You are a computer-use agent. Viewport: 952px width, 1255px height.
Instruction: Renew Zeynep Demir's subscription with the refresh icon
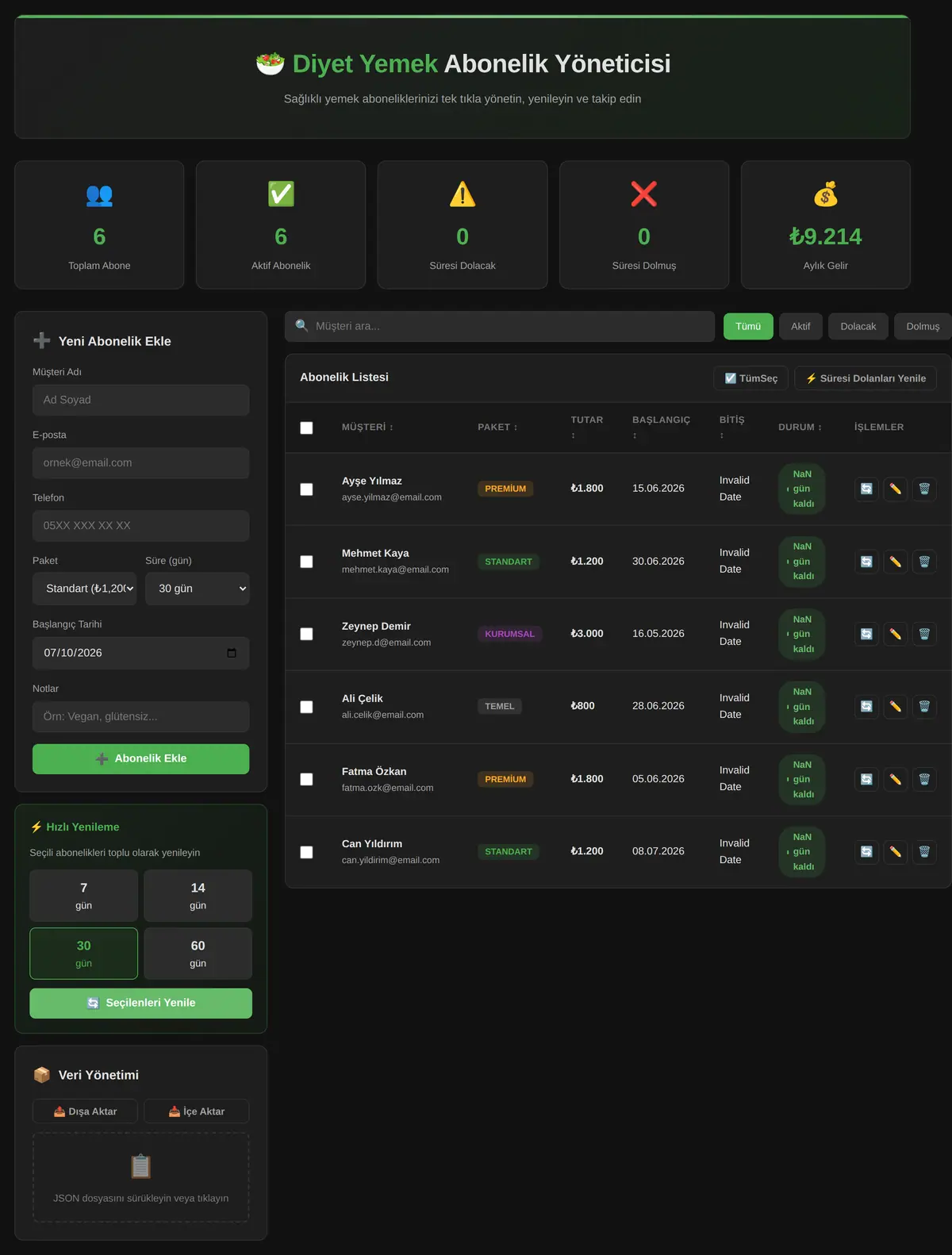click(866, 634)
